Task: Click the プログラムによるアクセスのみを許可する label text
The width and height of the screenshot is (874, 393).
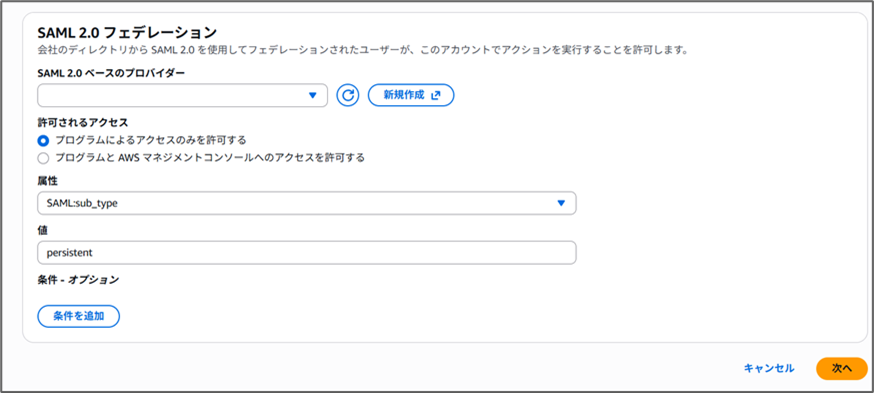Action: tap(150, 140)
